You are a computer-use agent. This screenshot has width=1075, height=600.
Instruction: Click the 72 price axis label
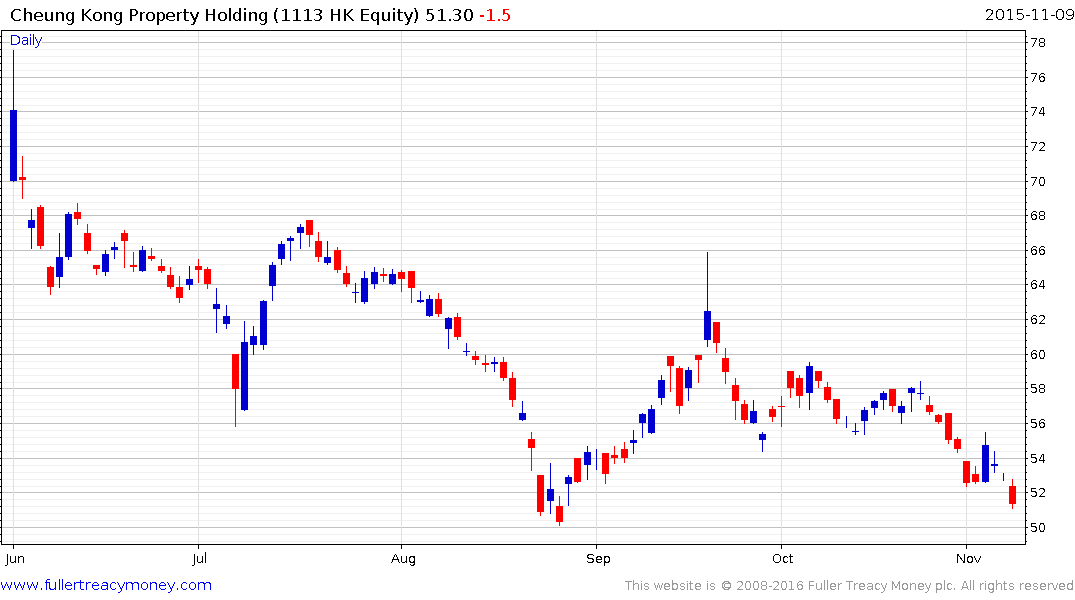[x=1037, y=147]
